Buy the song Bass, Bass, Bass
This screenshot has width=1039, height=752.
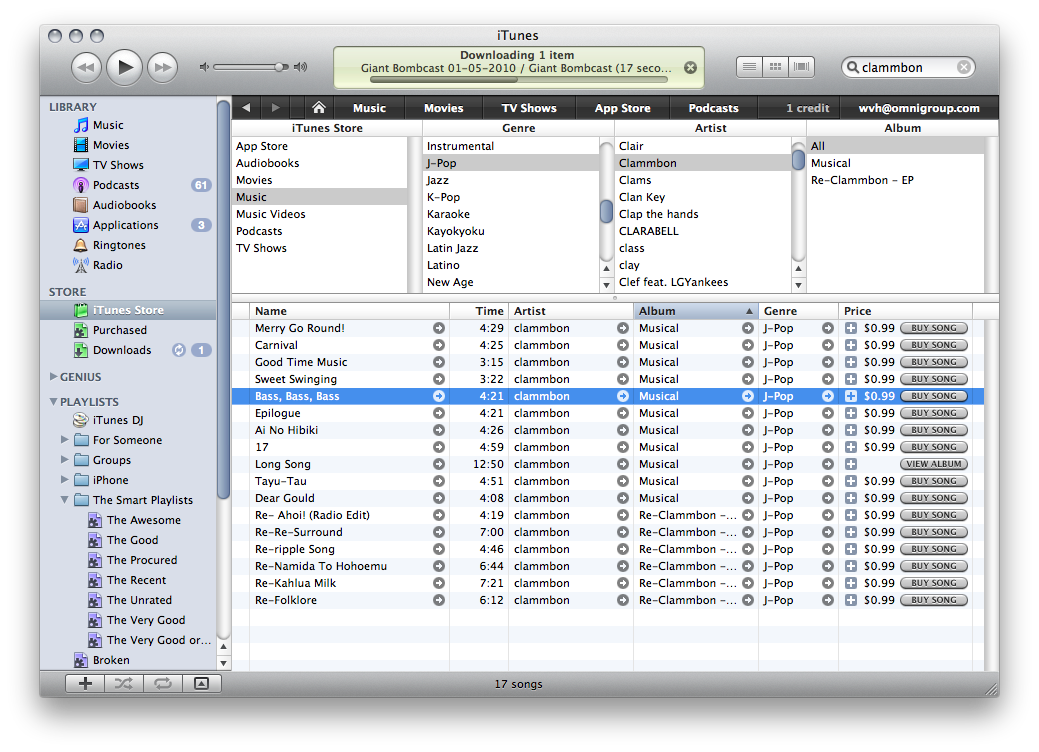(x=934, y=396)
